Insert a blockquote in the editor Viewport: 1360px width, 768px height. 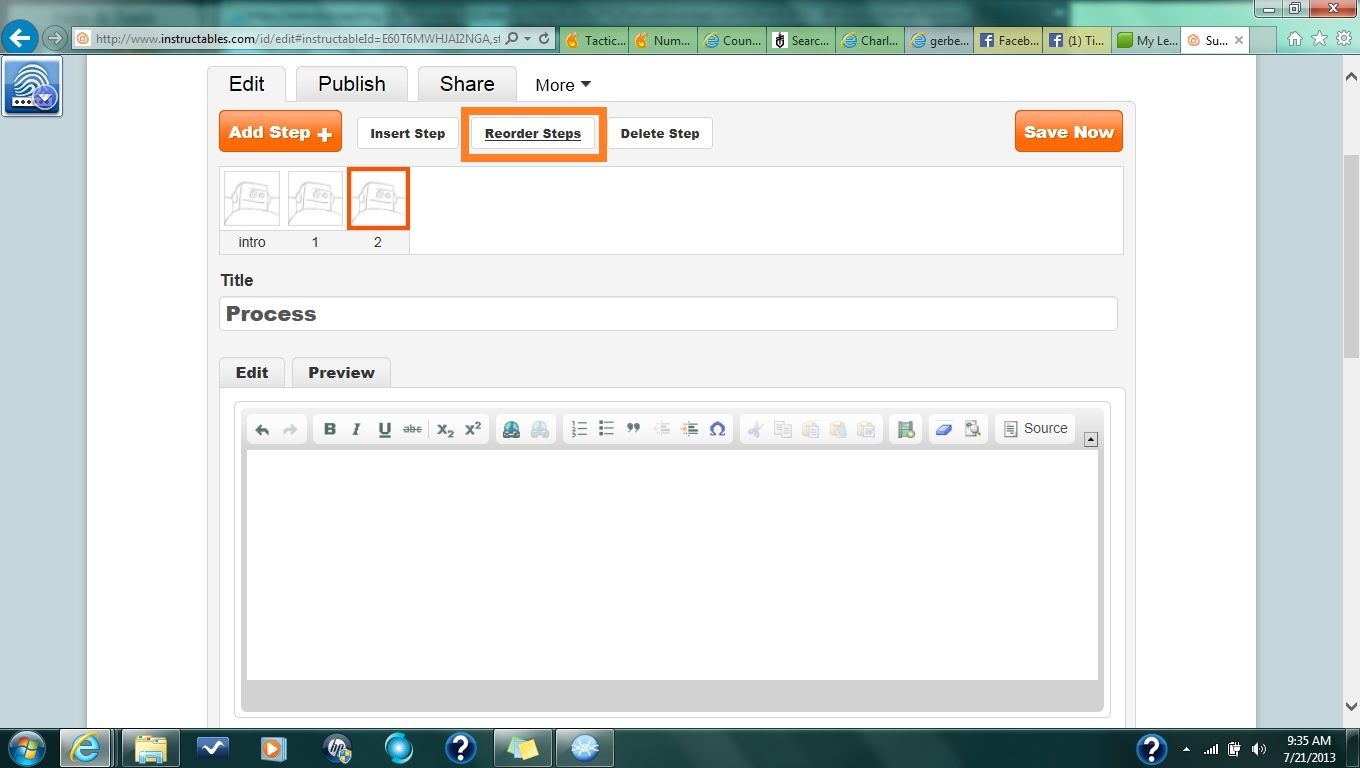633,429
